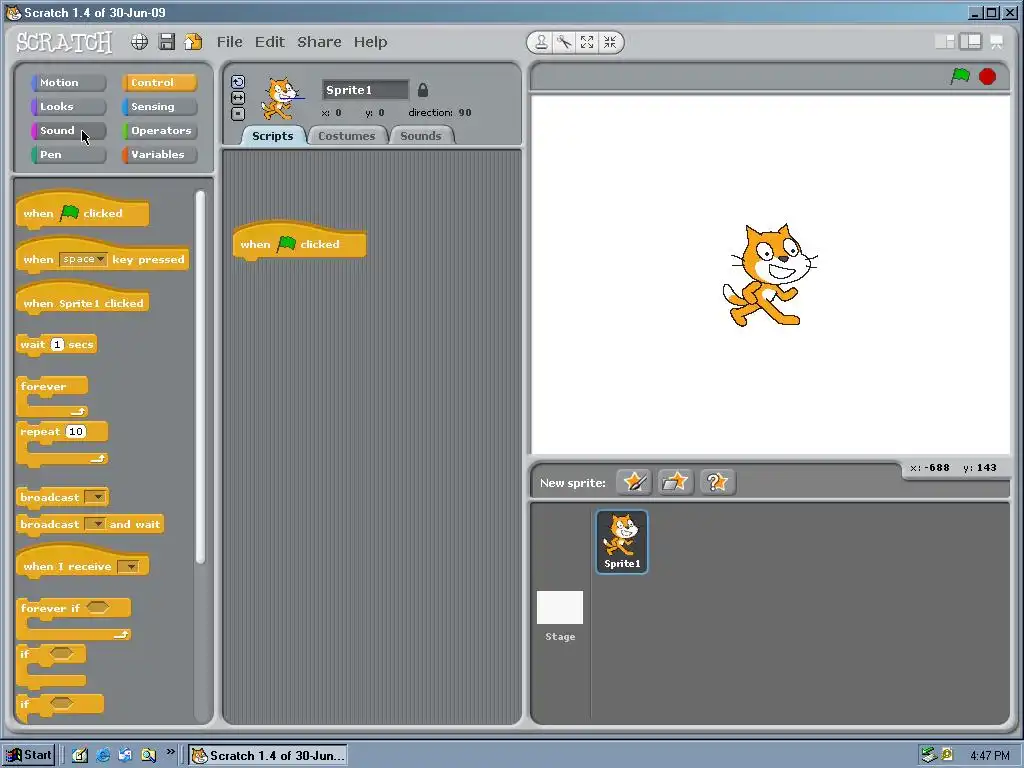The width and height of the screenshot is (1024, 768).
Task: Click the SCRATCH logo
Action: point(64,42)
